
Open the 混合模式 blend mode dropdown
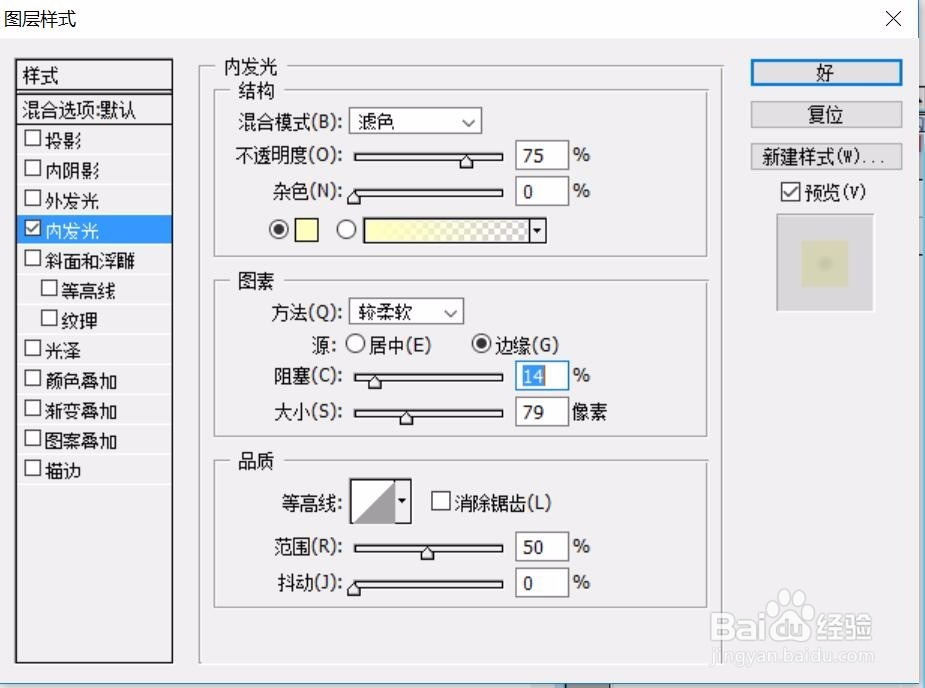(x=414, y=120)
